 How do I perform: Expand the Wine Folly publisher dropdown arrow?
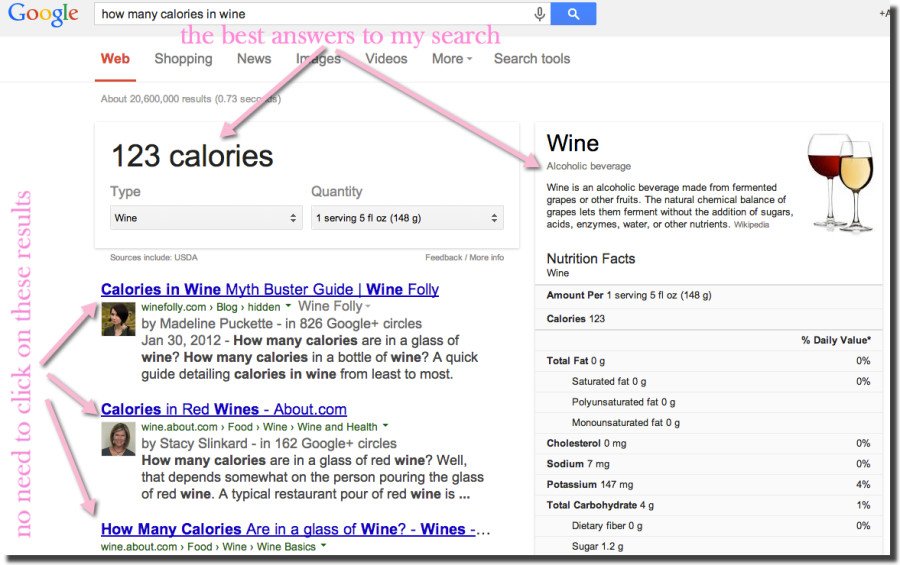(368, 306)
